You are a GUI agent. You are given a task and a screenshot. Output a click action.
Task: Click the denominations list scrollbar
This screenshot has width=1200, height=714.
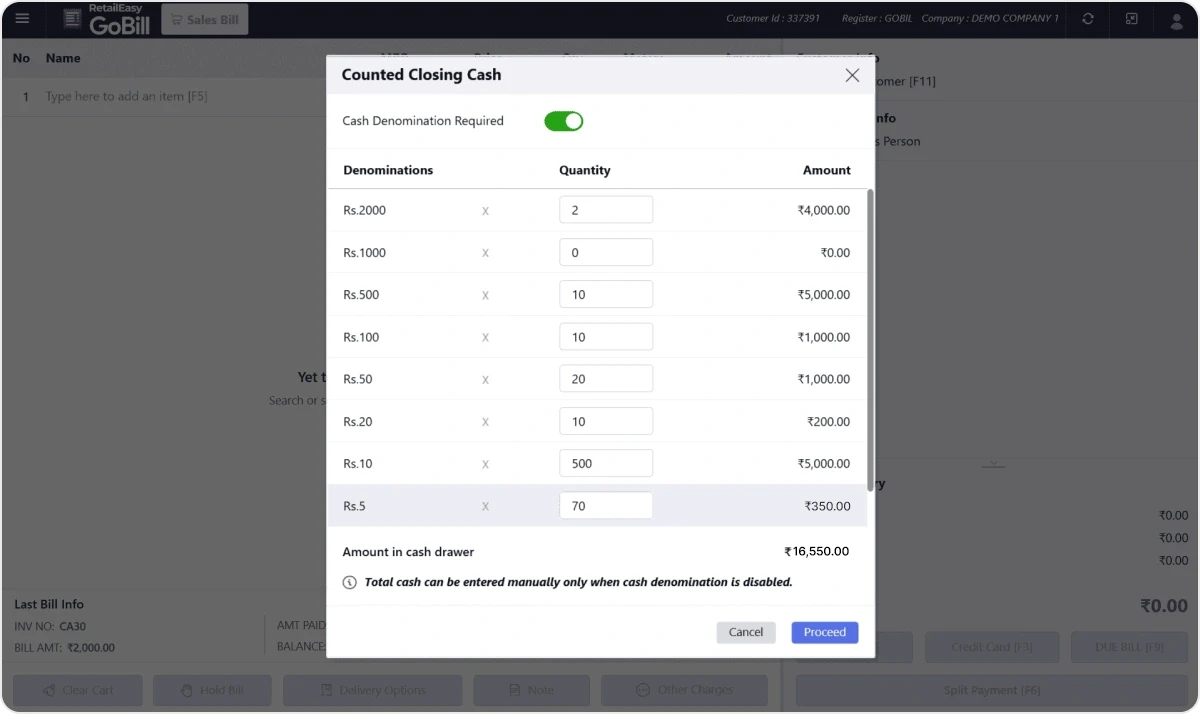[870, 340]
